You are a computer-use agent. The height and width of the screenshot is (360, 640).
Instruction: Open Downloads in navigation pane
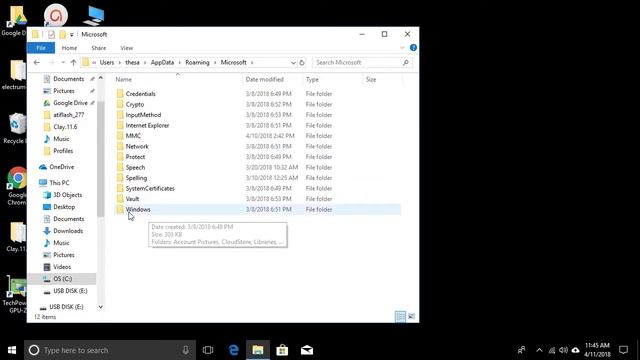tap(68, 231)
